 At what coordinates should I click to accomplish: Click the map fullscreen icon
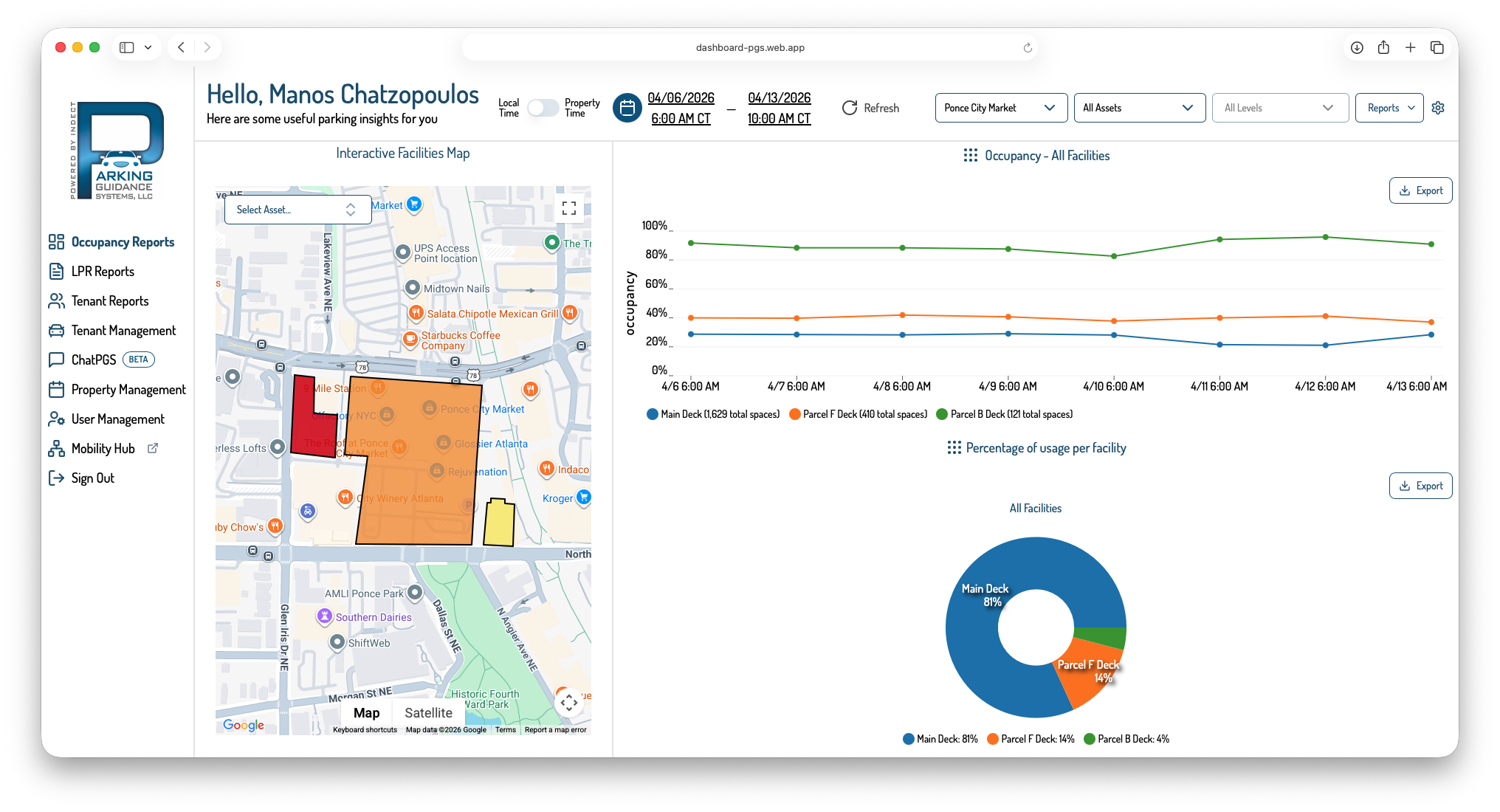(569, 208)
